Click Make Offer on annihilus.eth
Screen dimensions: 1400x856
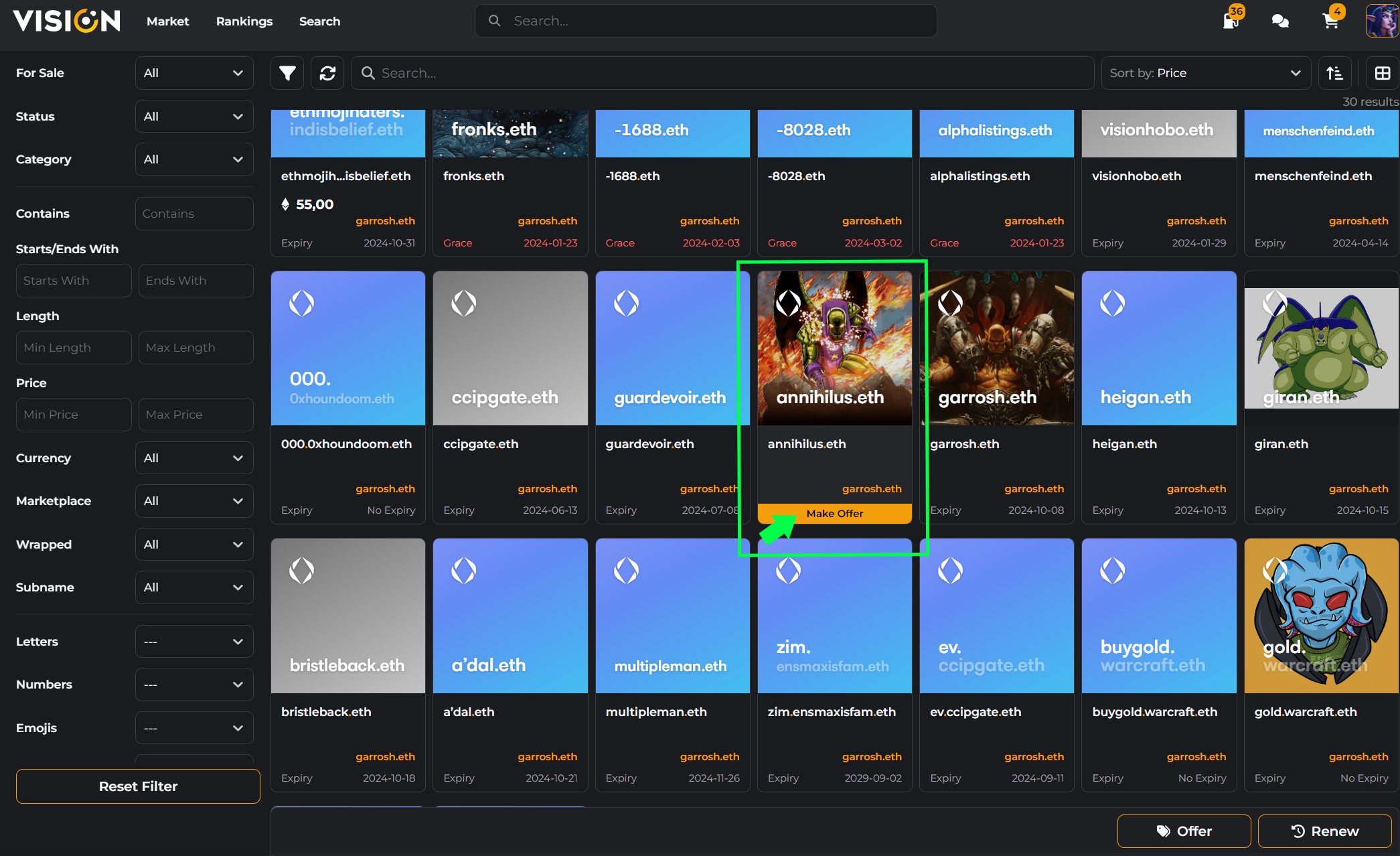(834, 514)
